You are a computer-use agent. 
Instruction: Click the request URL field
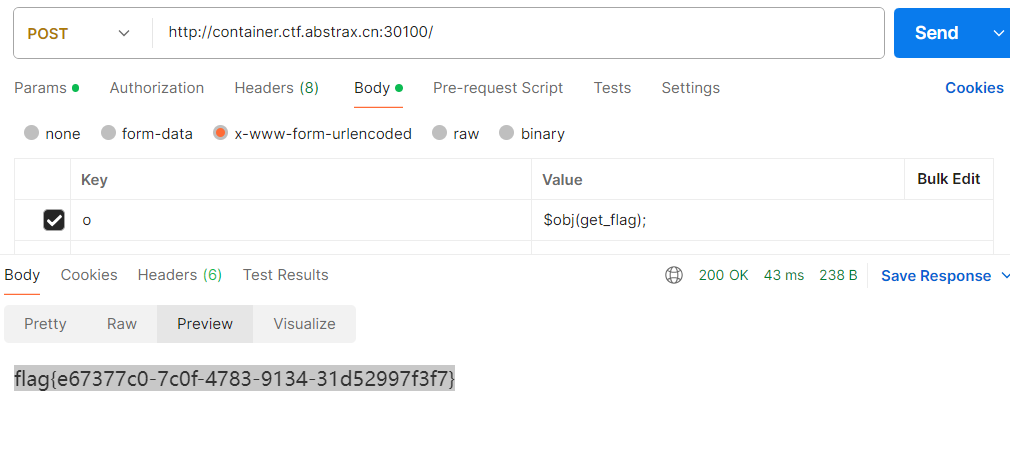pos(518,33)
